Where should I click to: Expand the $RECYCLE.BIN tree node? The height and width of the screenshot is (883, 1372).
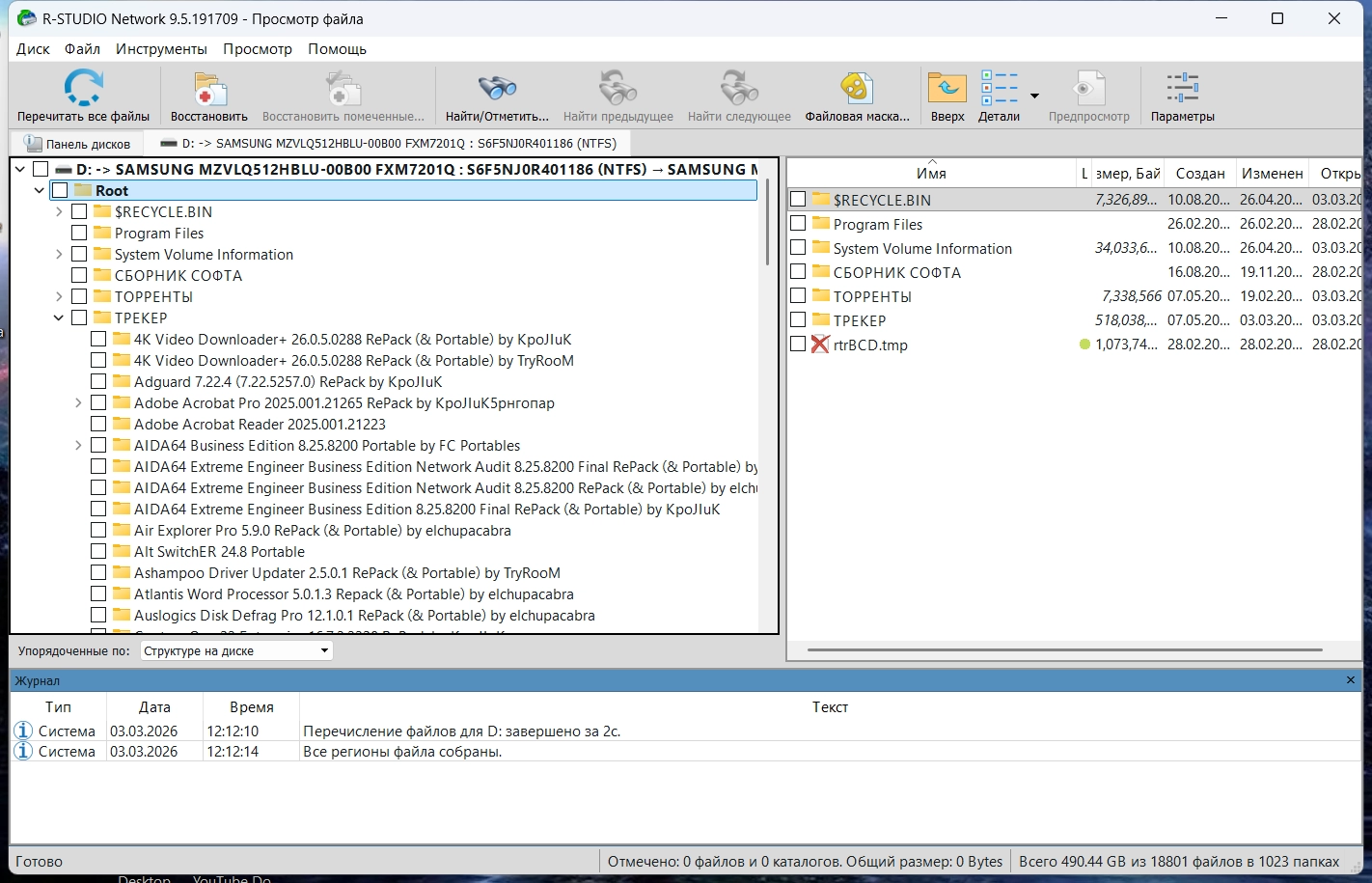click(59, 211)
